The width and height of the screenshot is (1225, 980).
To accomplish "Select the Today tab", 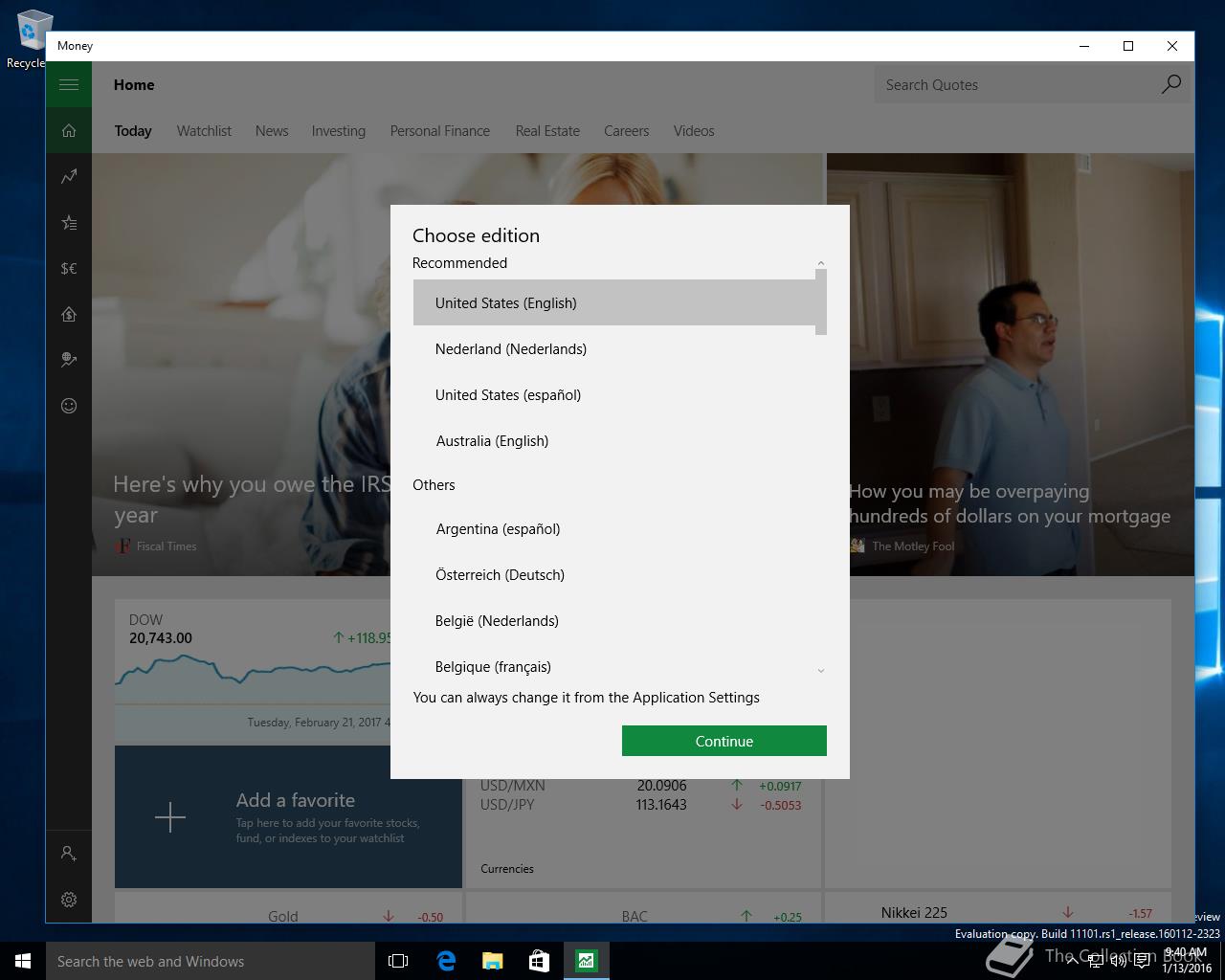I will 133,131.
